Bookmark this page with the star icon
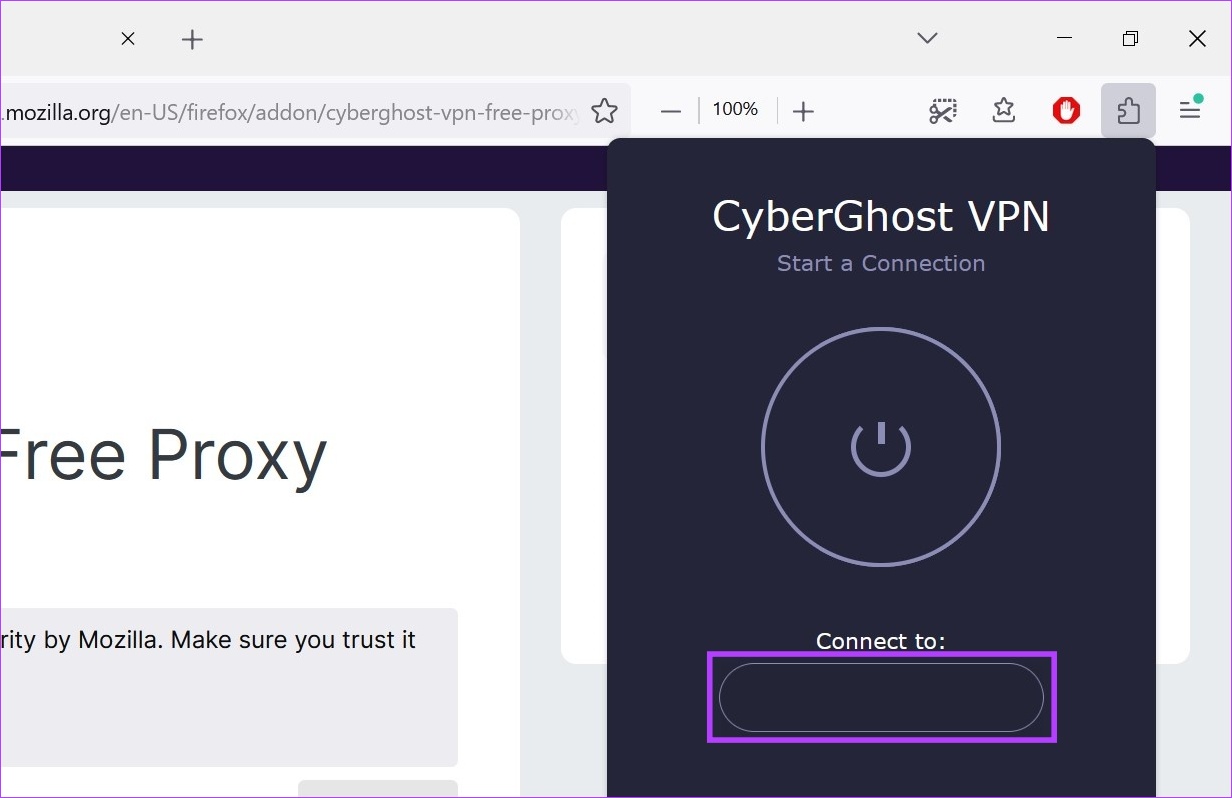1232x798 pixels. (x=604, y=110)
